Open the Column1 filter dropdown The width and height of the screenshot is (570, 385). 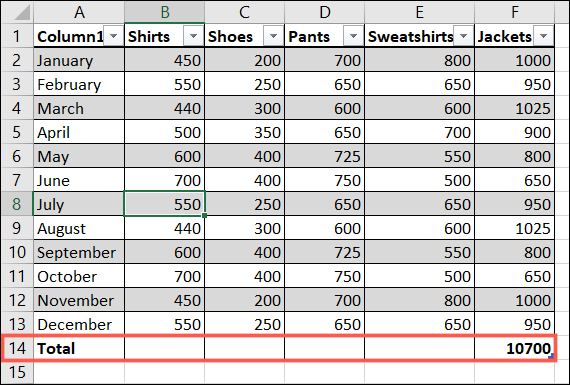(113, 36)
